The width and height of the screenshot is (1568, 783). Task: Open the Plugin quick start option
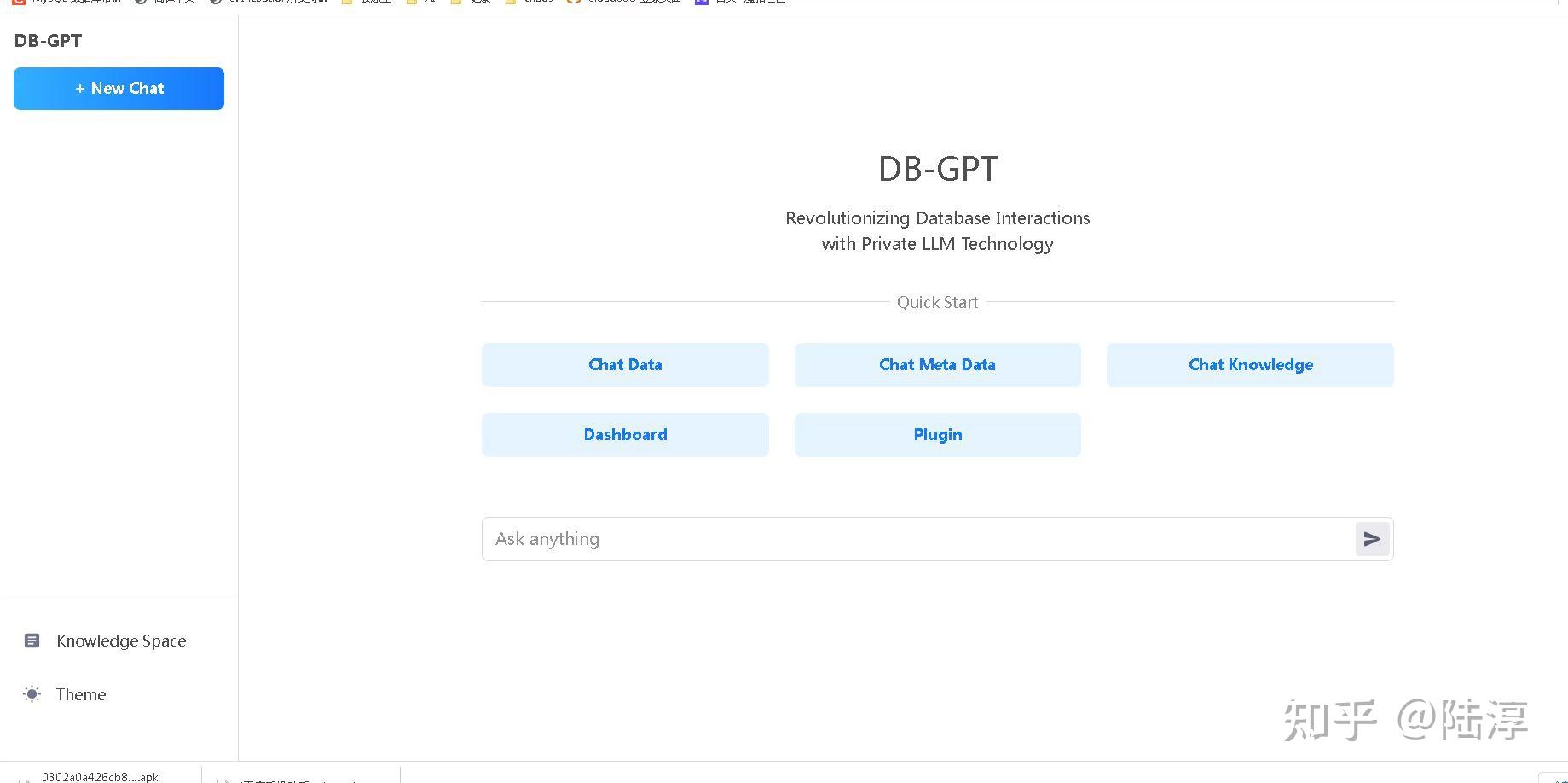937,434
